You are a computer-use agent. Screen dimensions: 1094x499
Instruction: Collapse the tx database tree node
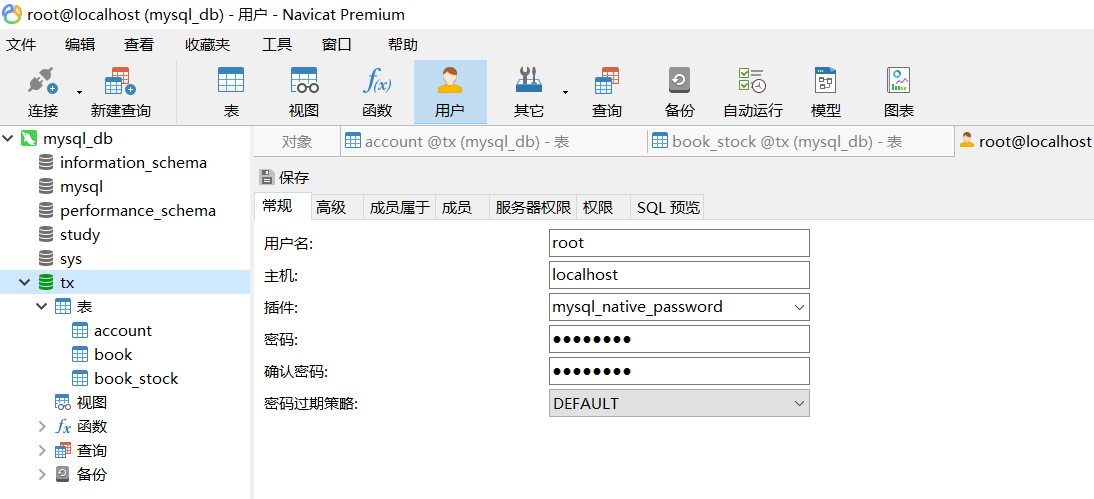pos(25,283)
